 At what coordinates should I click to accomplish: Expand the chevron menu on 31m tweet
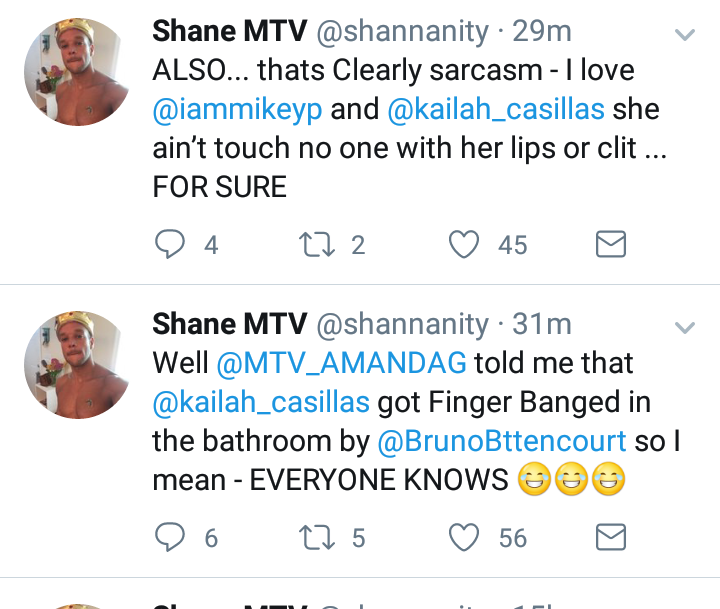click(x=685, y=327)
